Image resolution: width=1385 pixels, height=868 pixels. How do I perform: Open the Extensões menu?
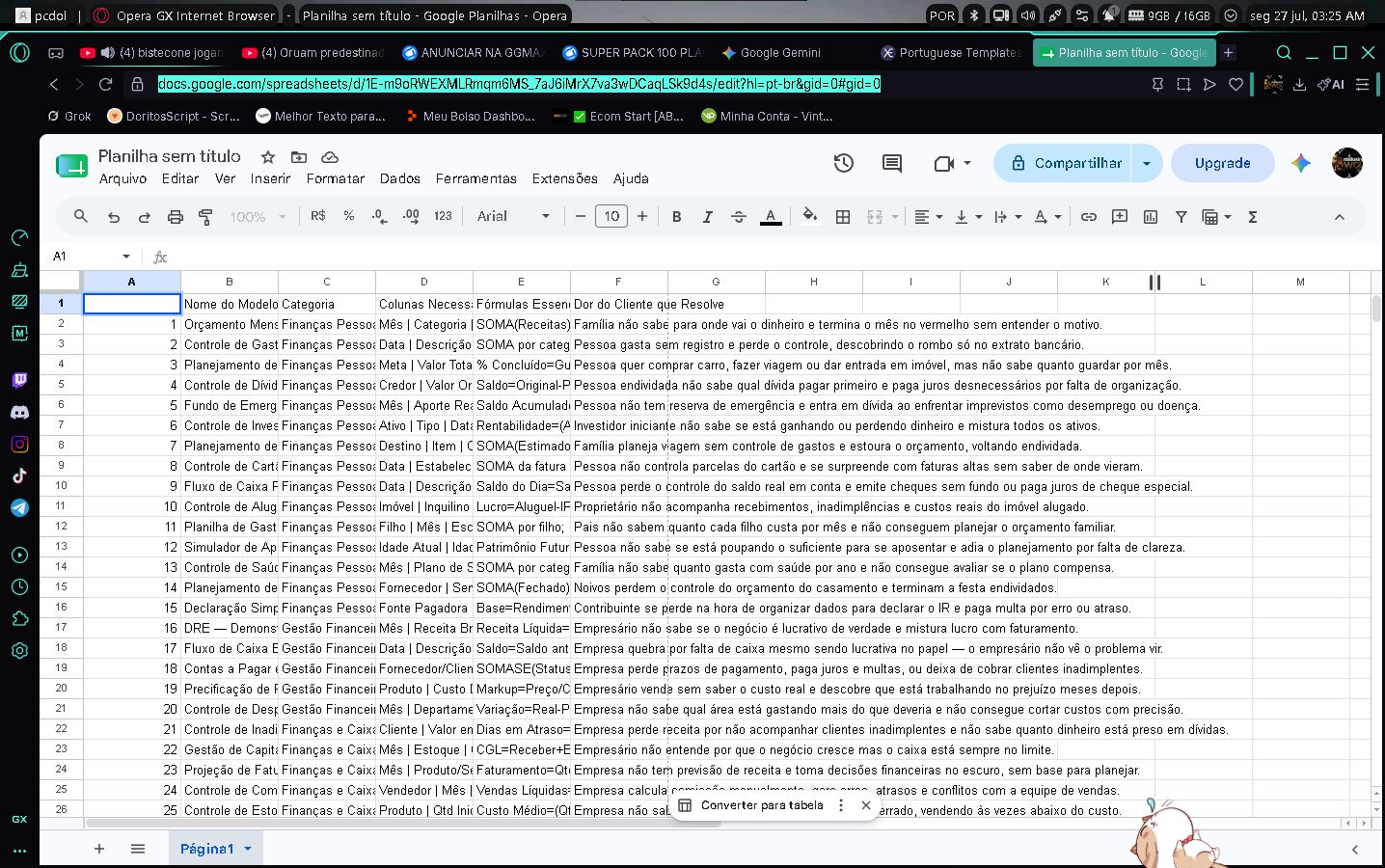pos(565,178)
